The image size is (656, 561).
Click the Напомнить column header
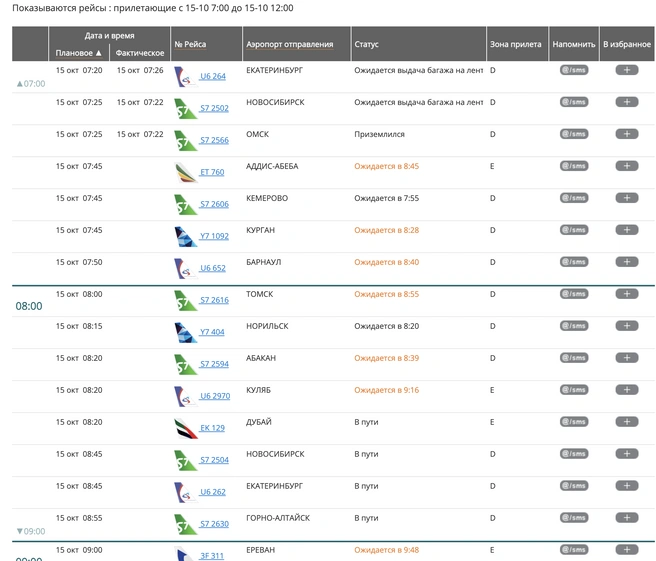[574, 44]
